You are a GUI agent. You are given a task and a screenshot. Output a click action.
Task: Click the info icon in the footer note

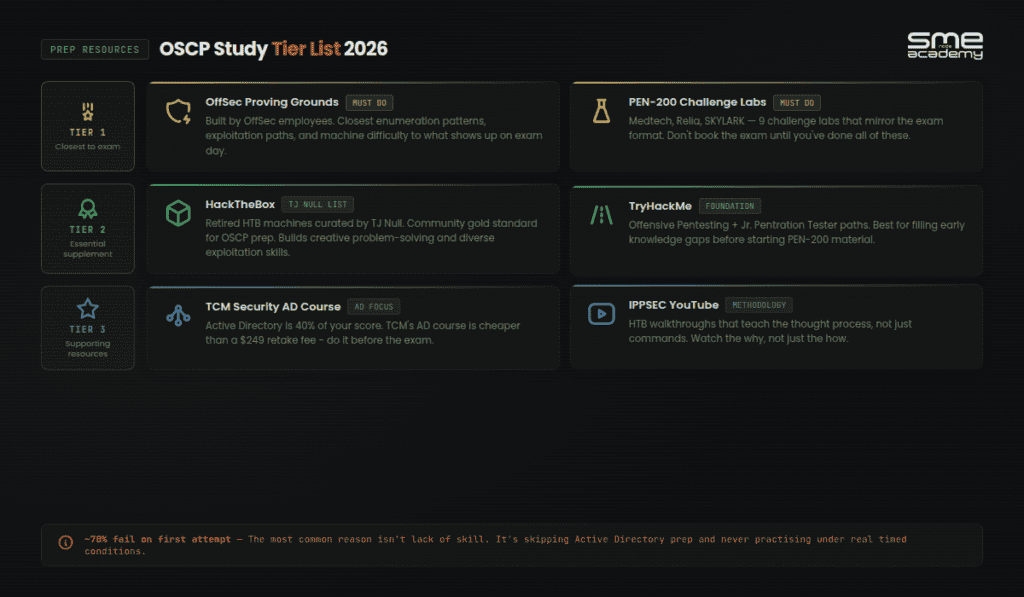tap(65, 542)
